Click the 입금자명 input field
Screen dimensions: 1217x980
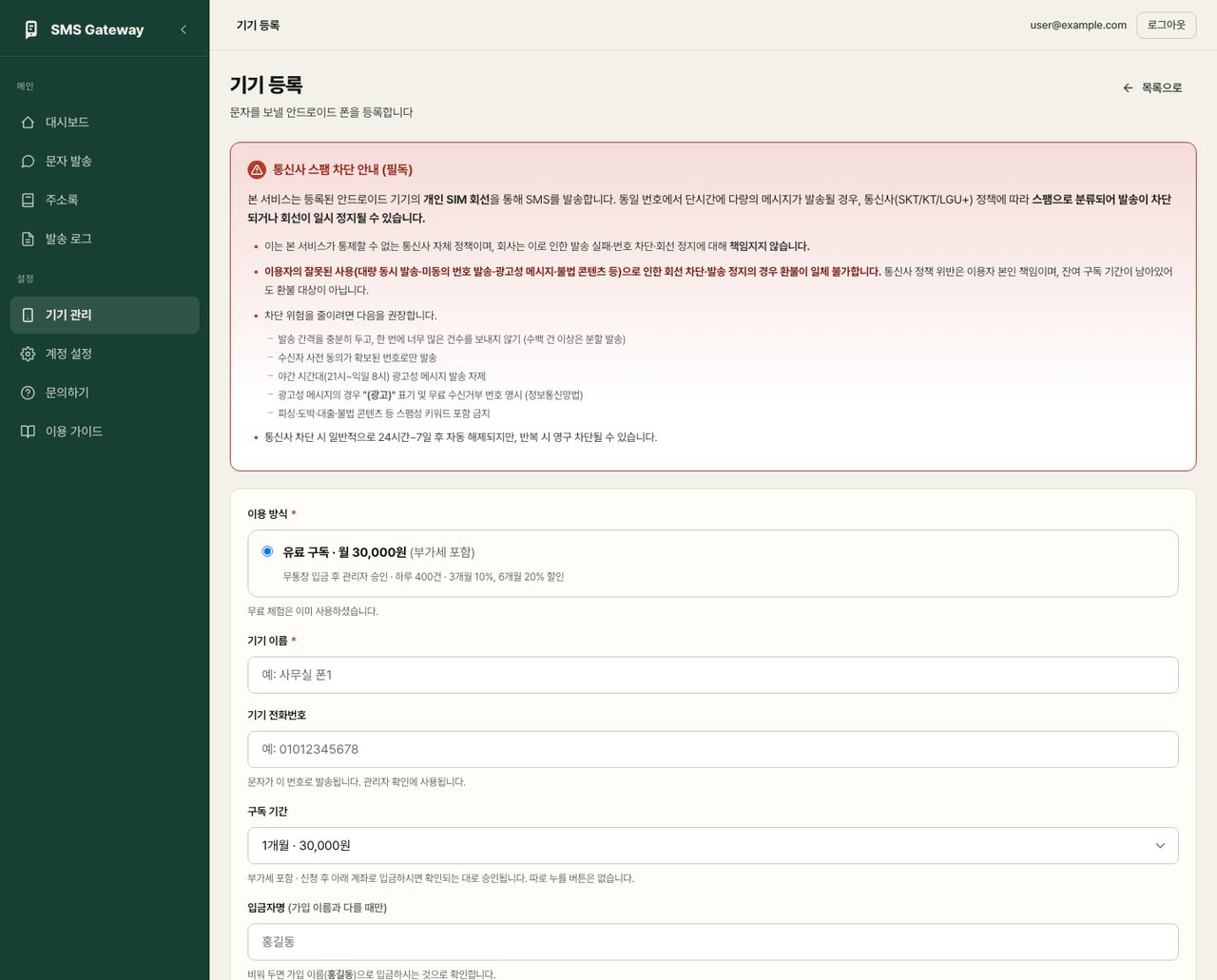[713, 942]
